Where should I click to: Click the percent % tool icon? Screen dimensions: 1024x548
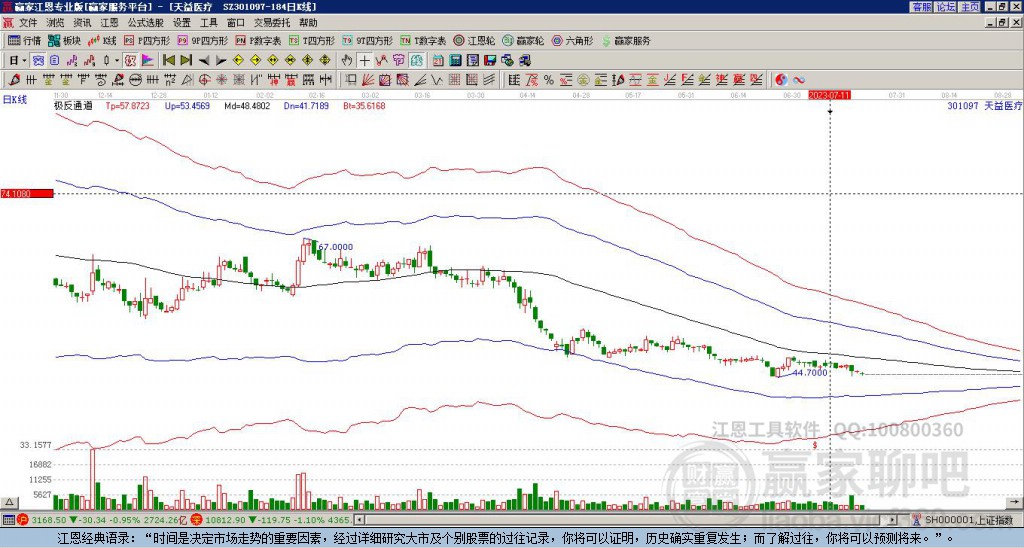[x=549, y=80]
